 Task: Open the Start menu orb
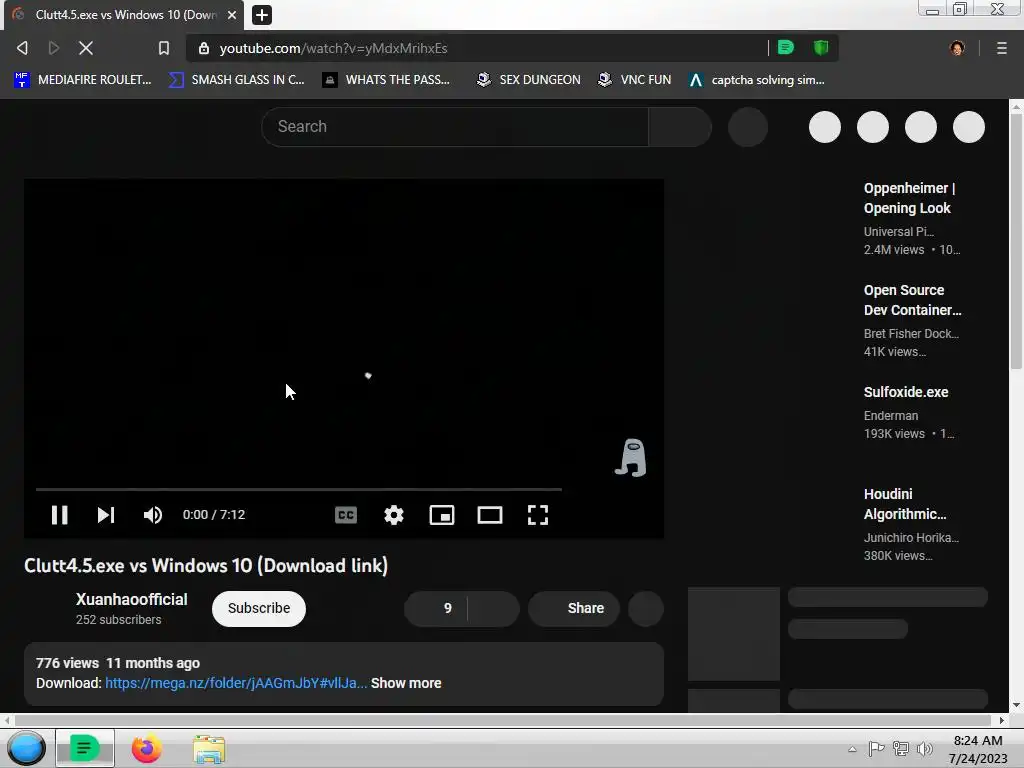click(x=26, y=748)
